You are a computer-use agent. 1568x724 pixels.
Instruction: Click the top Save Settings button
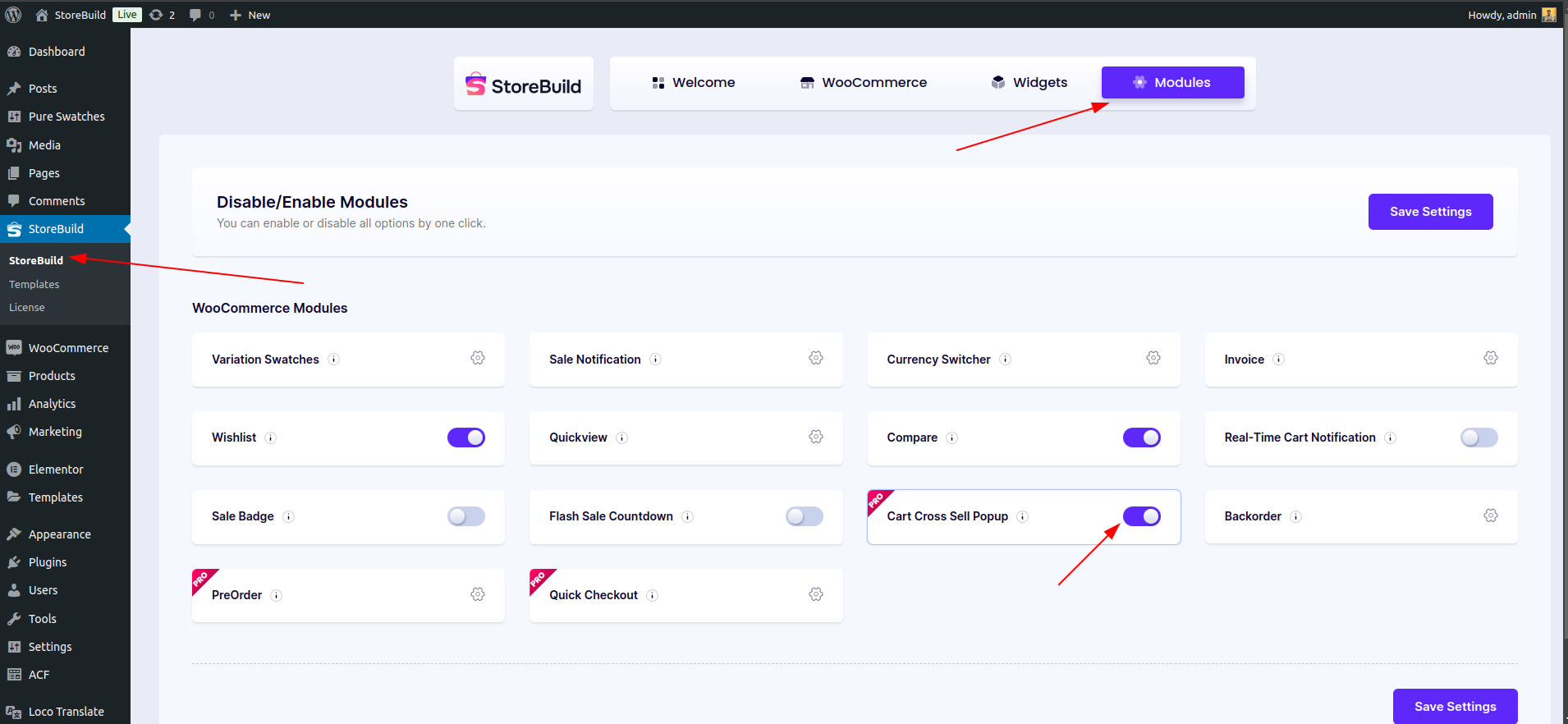[1430, 212]
